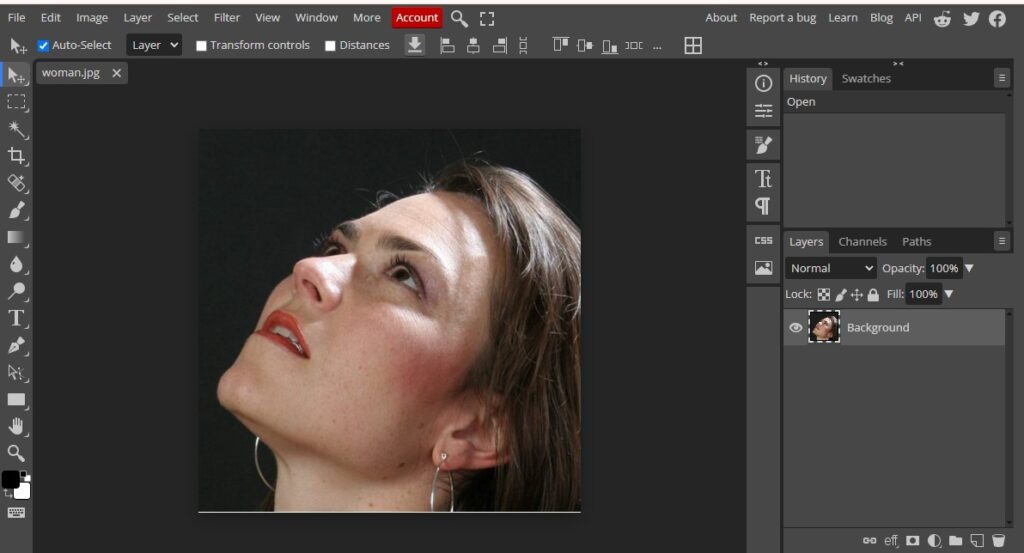Expand the Fill slider arrow
Viewport: 1024px width, 553px height.
[x=949, y=294]
